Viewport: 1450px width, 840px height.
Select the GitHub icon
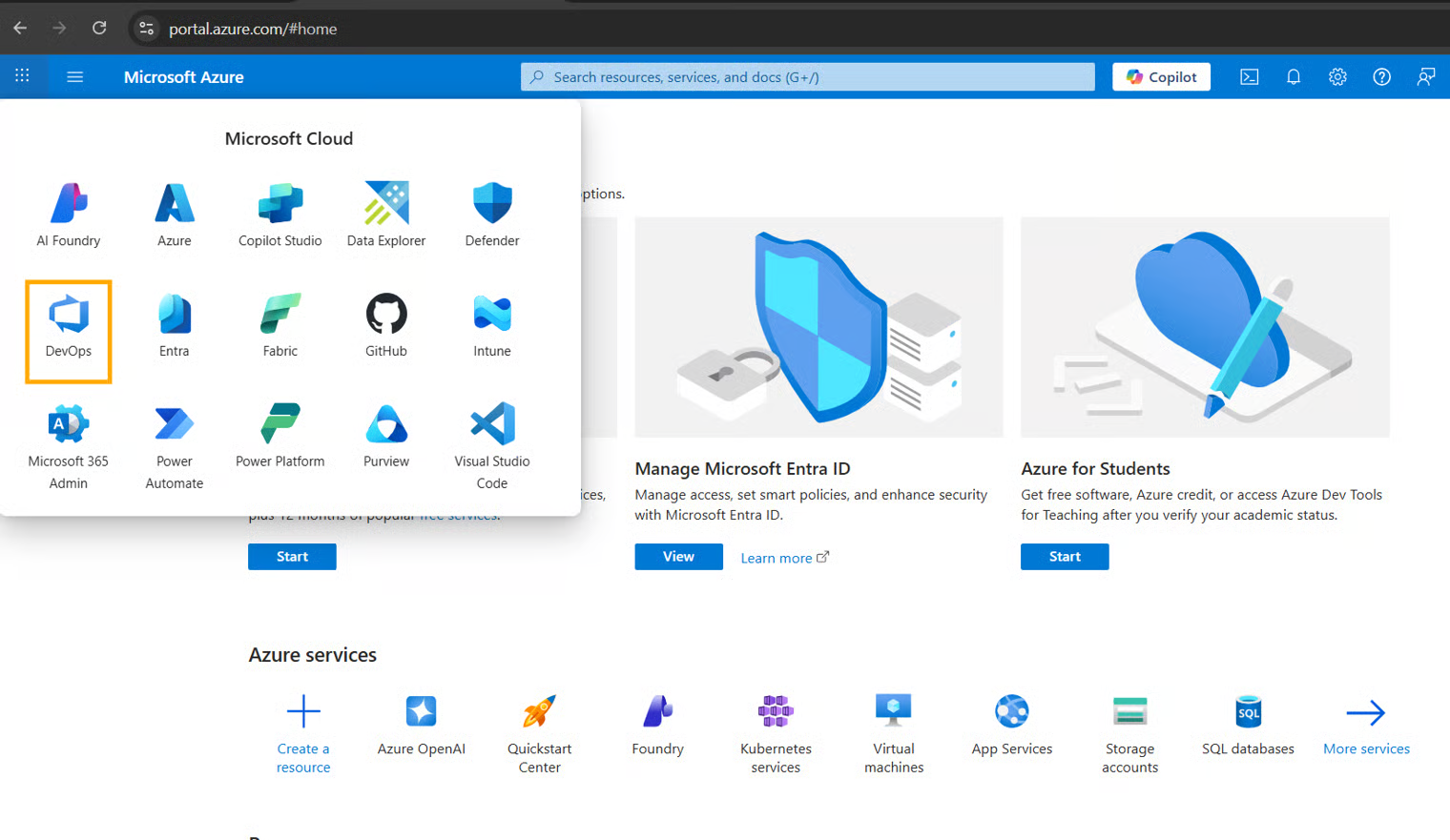(x=385, y=324)
